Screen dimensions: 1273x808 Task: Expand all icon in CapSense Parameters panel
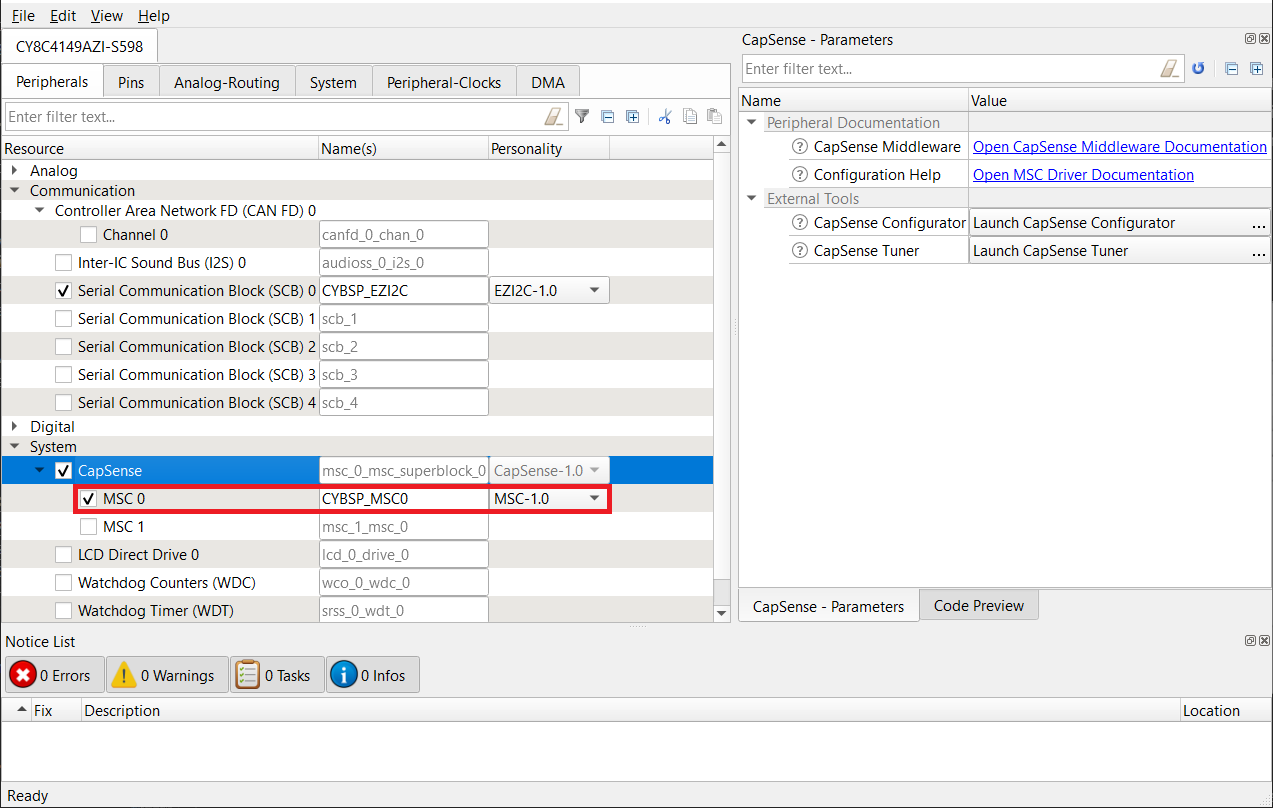(1256, 69)
